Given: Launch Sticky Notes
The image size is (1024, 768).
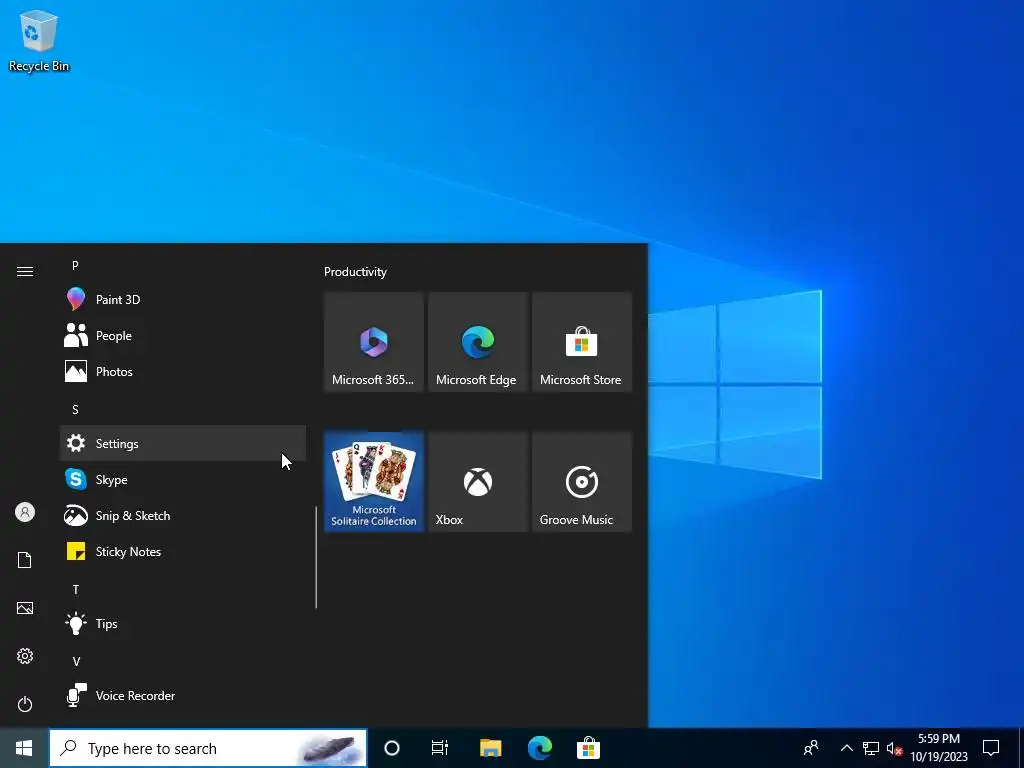Looking at the screenshot, I should (x=183, y=551).
